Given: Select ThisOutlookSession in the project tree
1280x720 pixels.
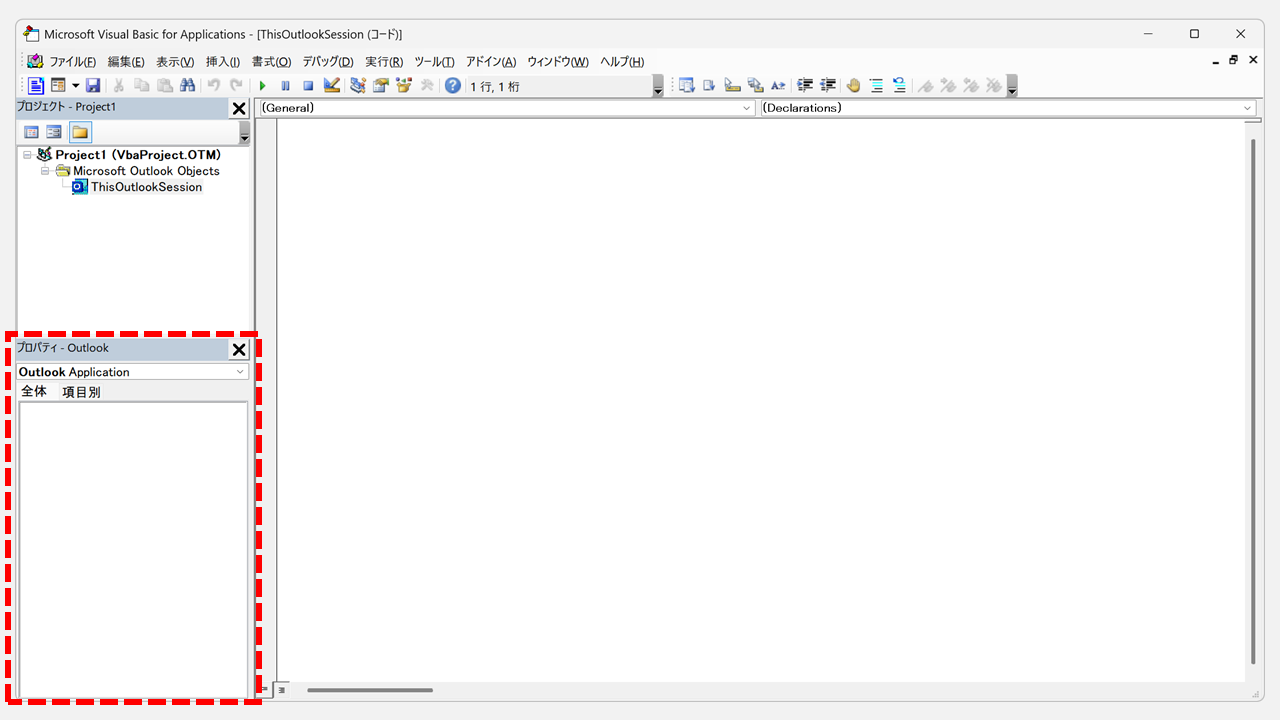Looking at the screenshot, I should pyautogui.click(x=146, y=187).
